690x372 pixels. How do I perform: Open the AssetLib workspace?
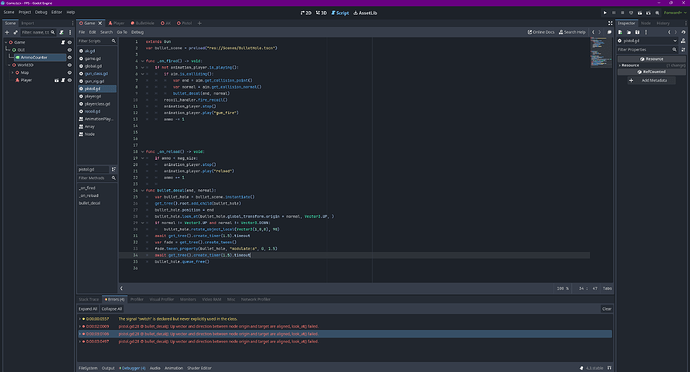[365, 13]
